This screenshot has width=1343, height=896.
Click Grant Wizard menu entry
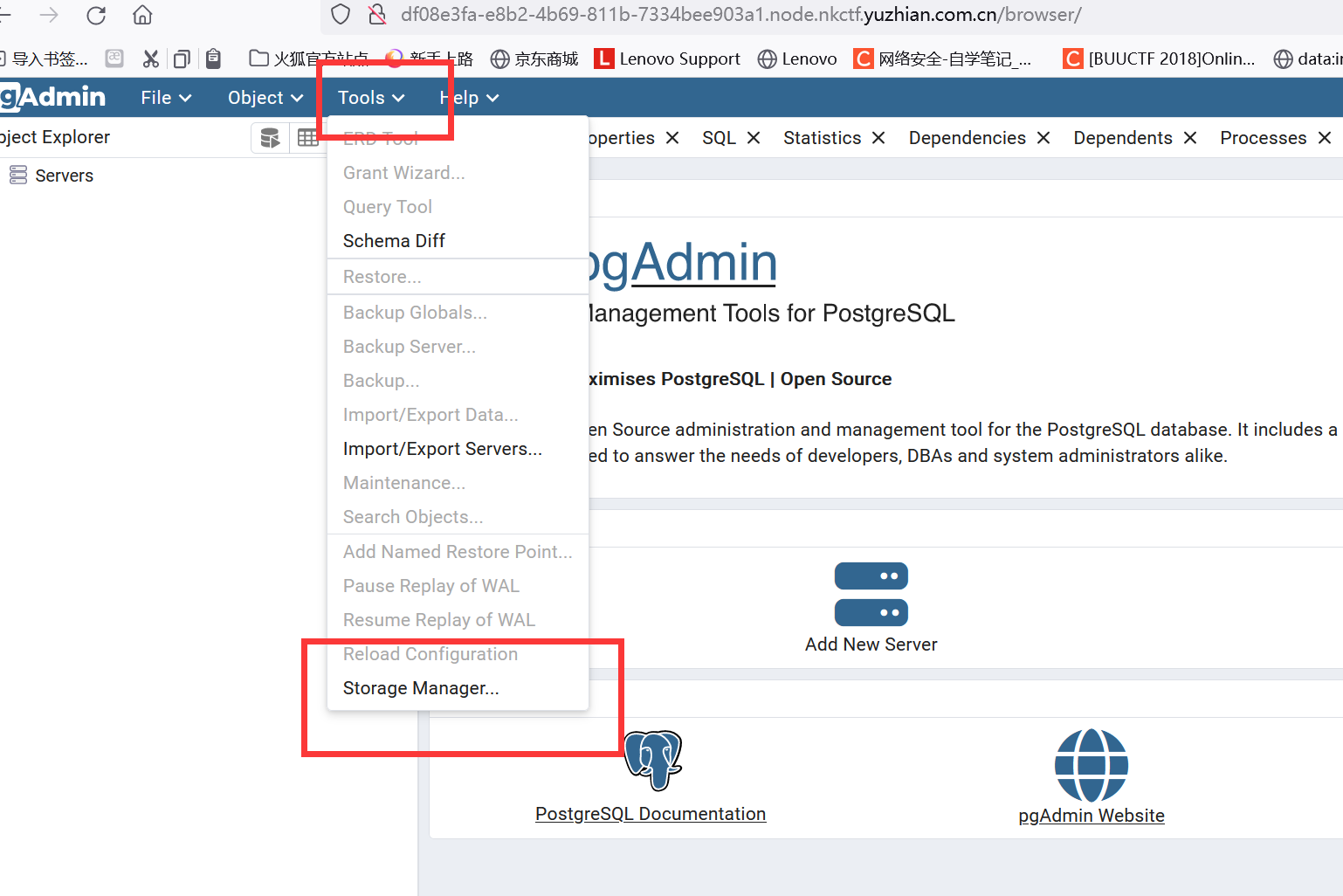point(458,173)
